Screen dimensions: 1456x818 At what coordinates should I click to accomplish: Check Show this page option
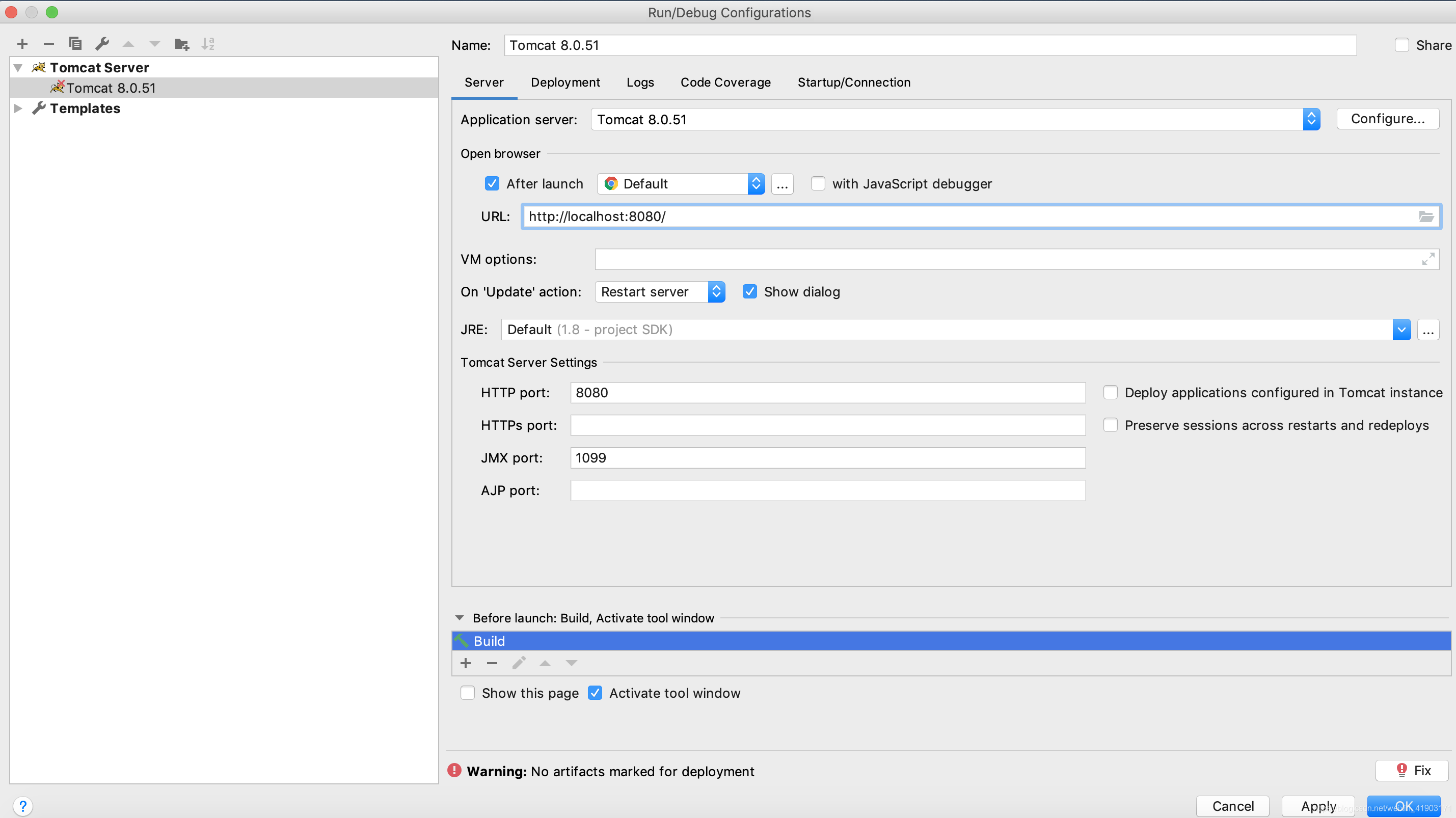(x=468, y=693)
